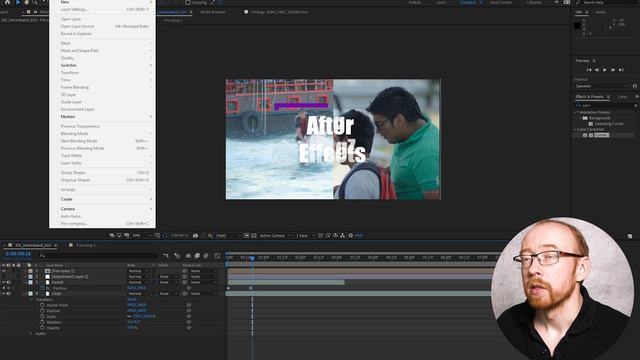640x360 pixels.
Task: Toggle shy layers icon in timeline
Action: pyautogui.click(x=188, y=256)
